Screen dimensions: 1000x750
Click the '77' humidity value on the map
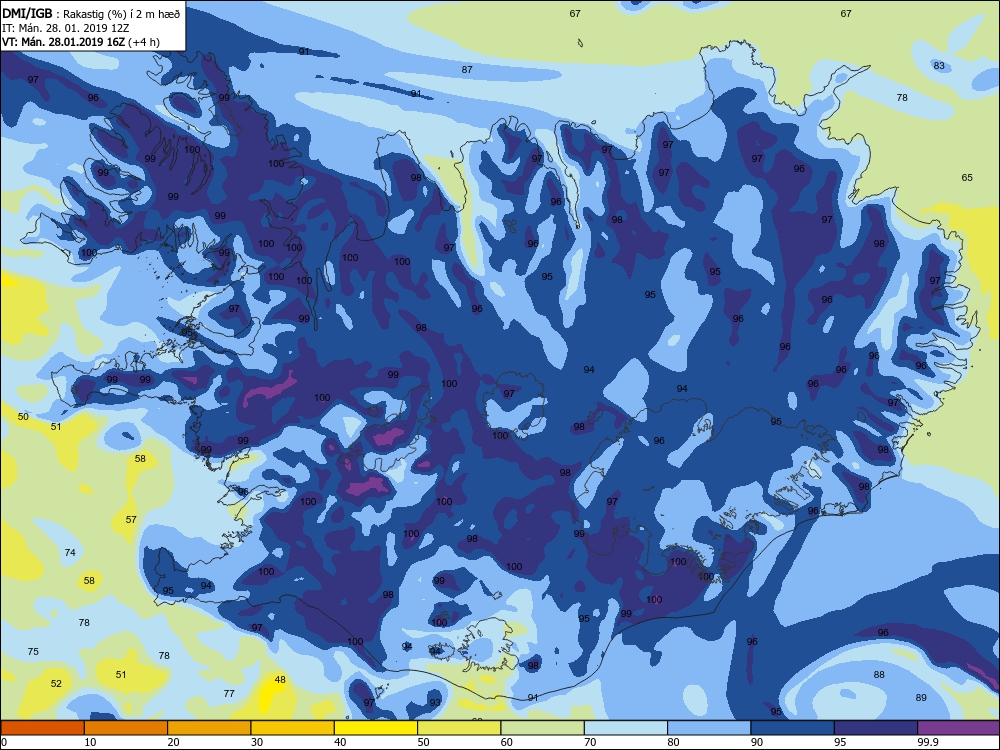(x=229, y=693)
